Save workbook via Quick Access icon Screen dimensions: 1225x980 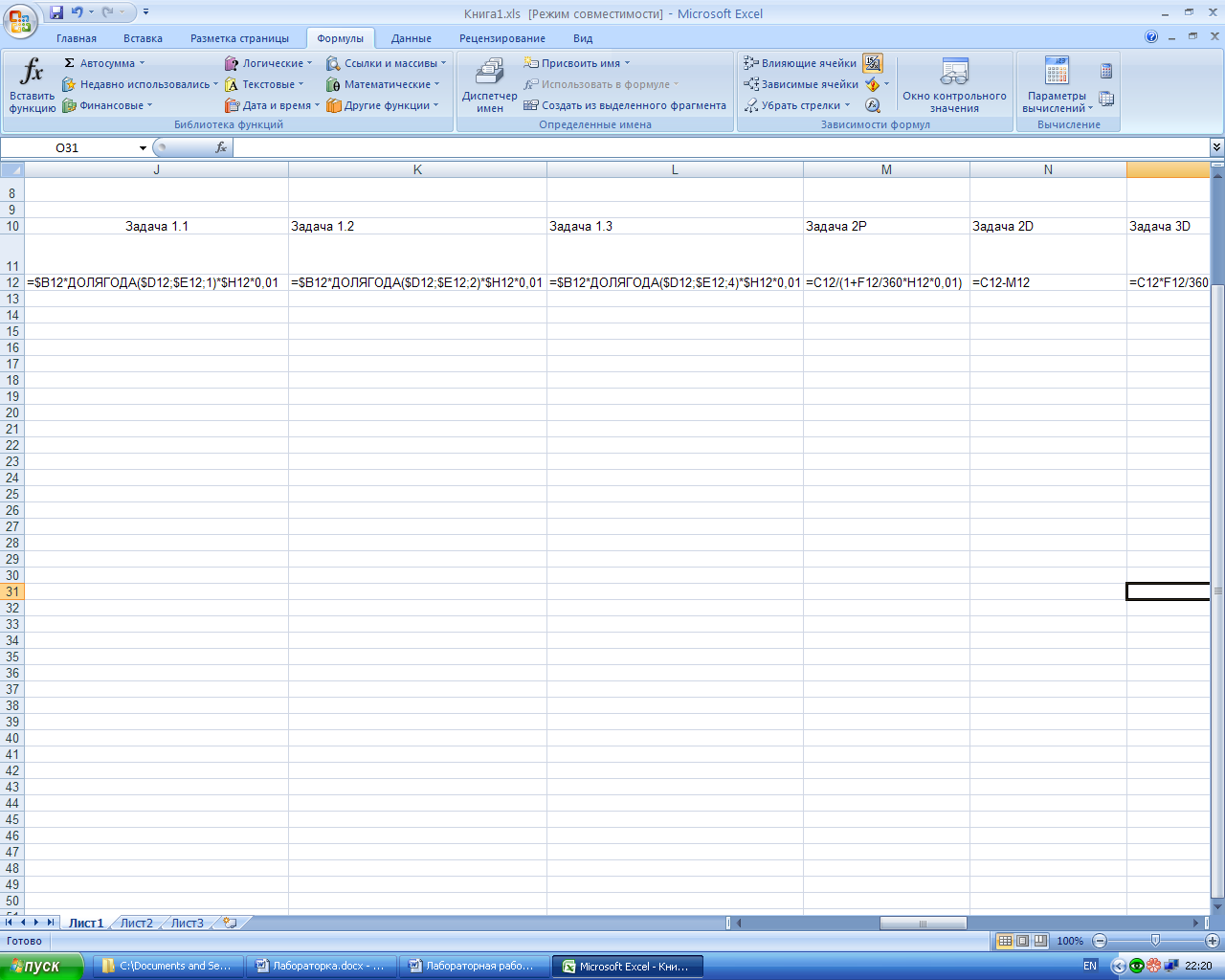click(56, 12)
